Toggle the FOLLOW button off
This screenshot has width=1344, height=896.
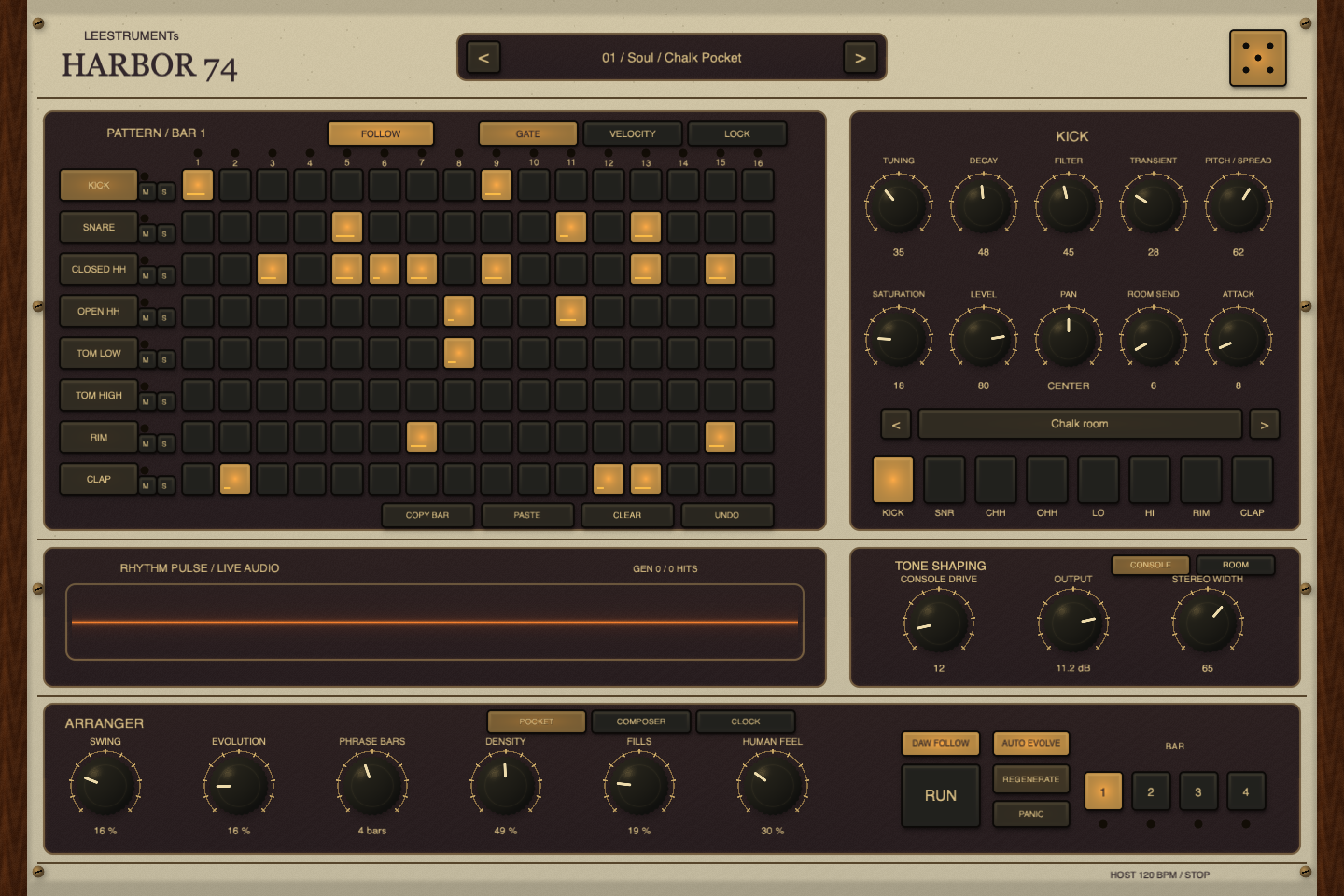381,133
